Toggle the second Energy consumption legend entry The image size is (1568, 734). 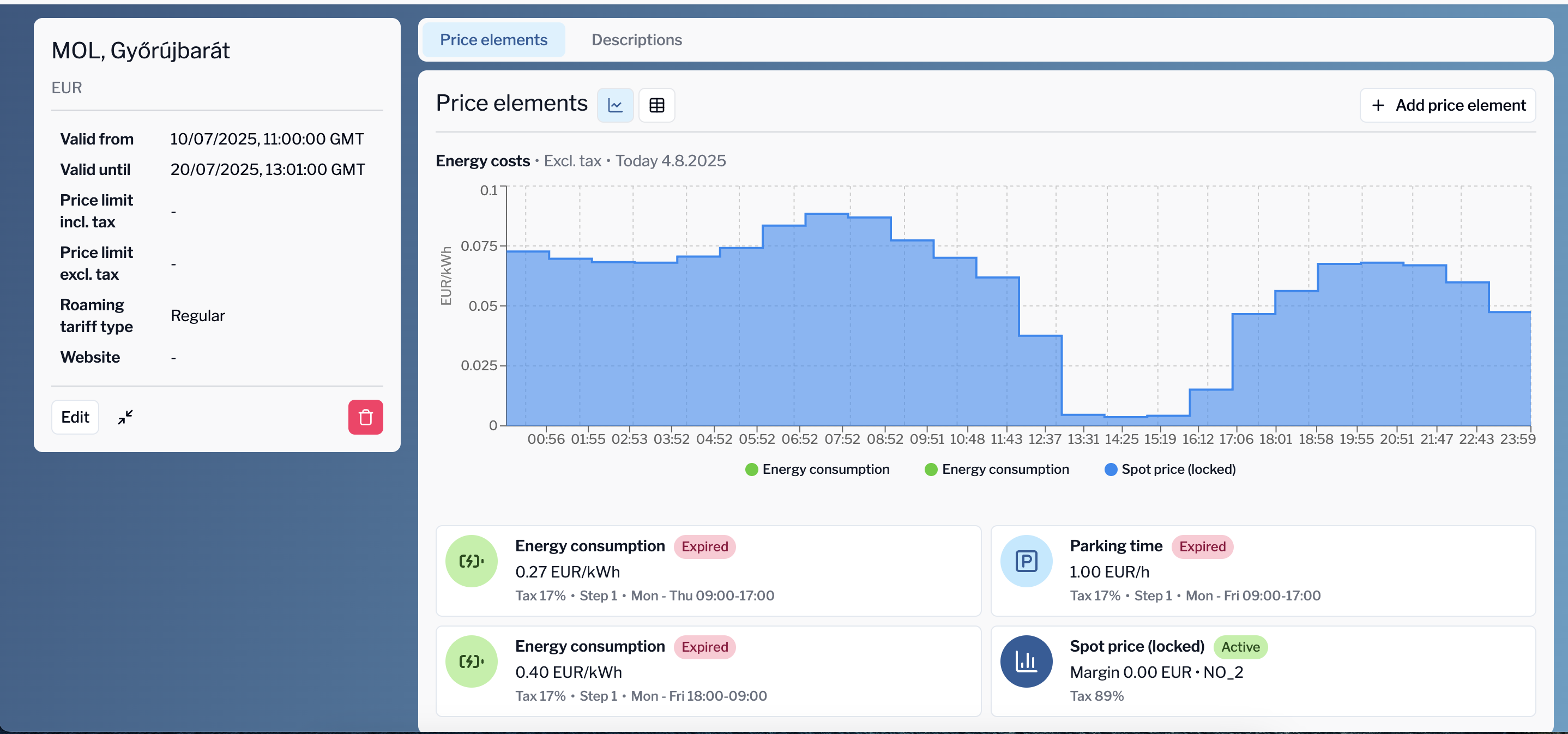[x=997, y=468]
